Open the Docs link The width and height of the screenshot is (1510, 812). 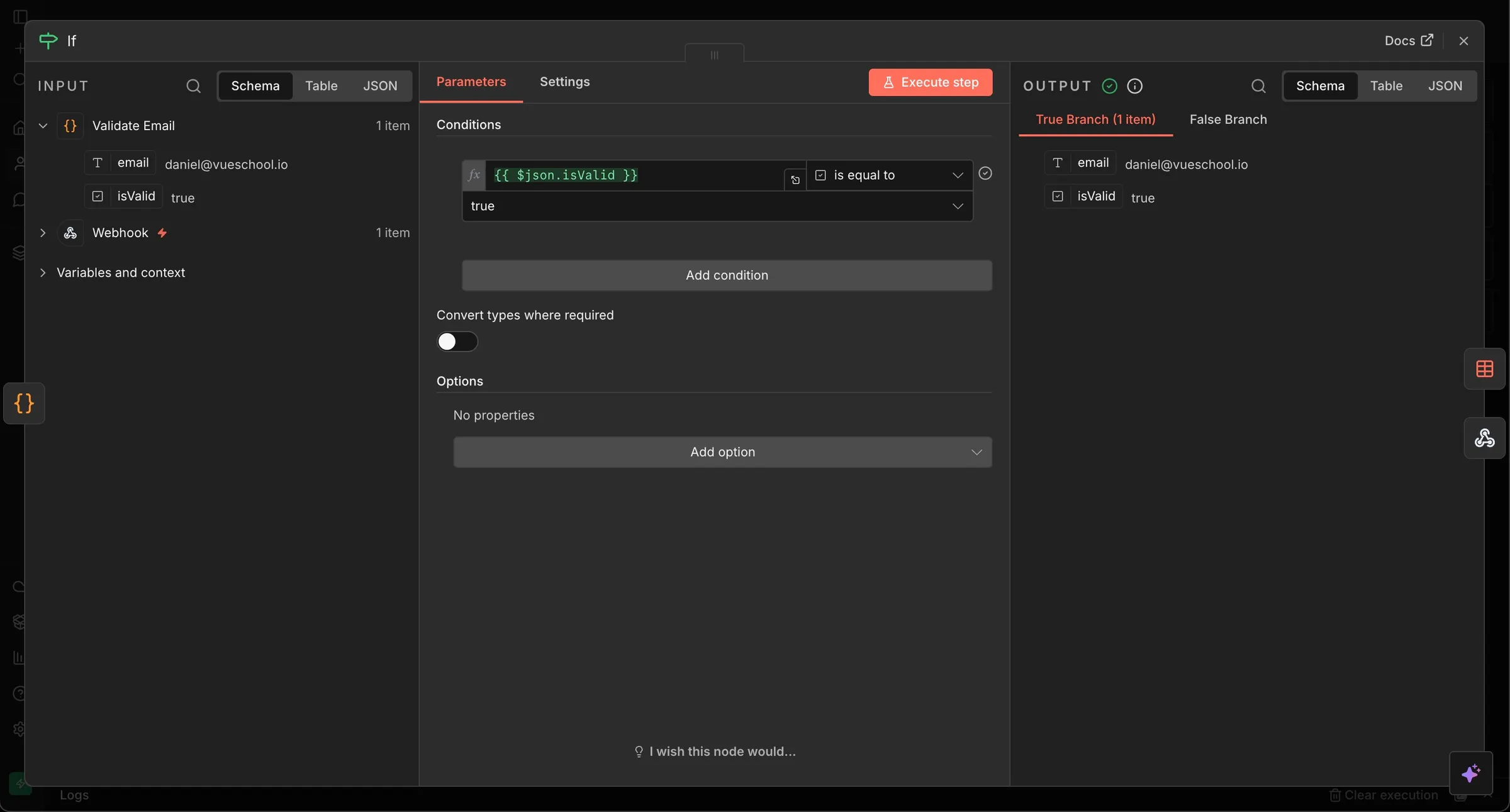(x=1408, y=40)
